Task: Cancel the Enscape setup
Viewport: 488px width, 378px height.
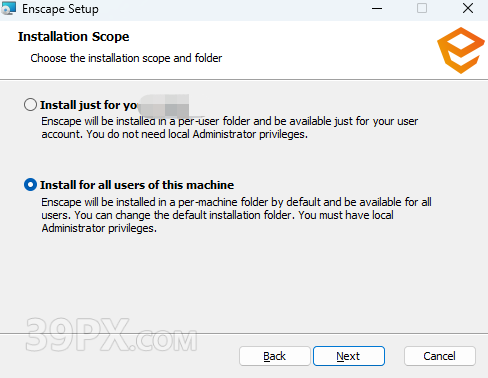Action: point(440,356)
